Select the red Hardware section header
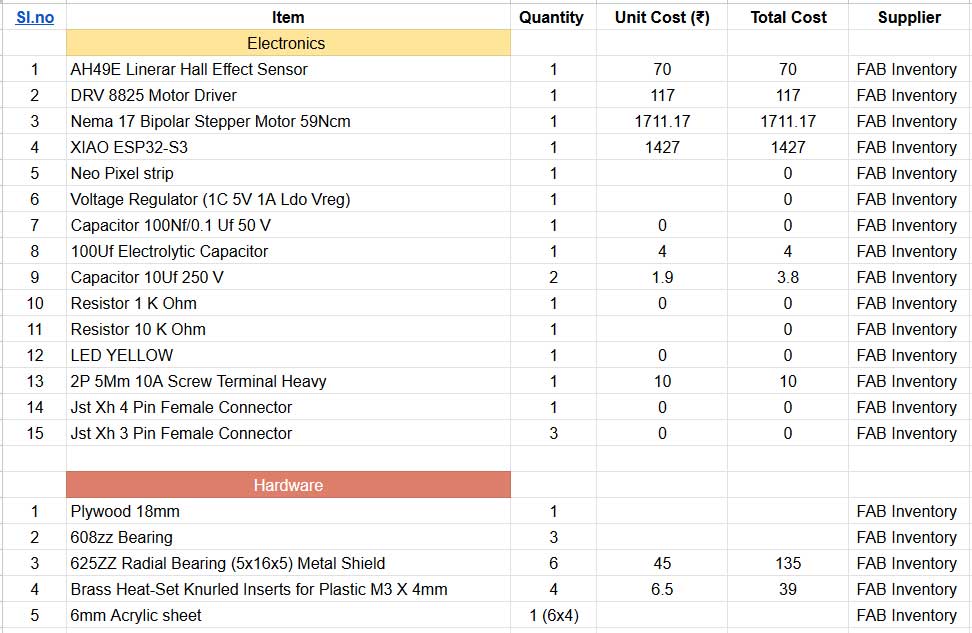The height and width of the screenshot is (633, 972). click(288, 485)
